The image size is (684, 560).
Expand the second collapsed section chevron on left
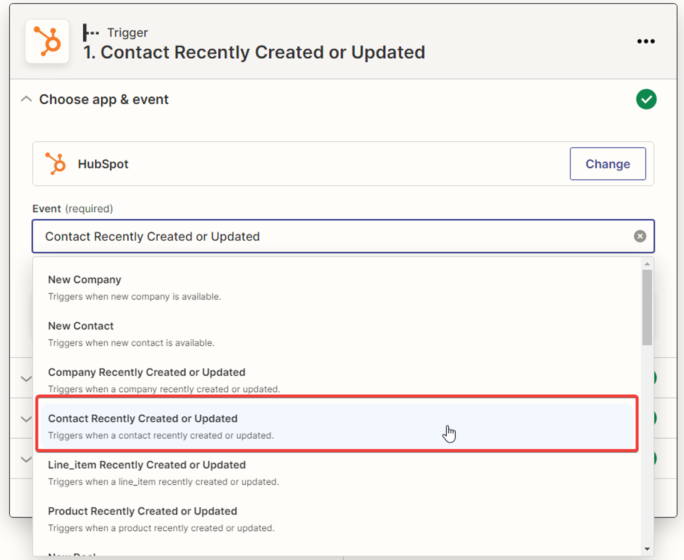tap(26, 419)
